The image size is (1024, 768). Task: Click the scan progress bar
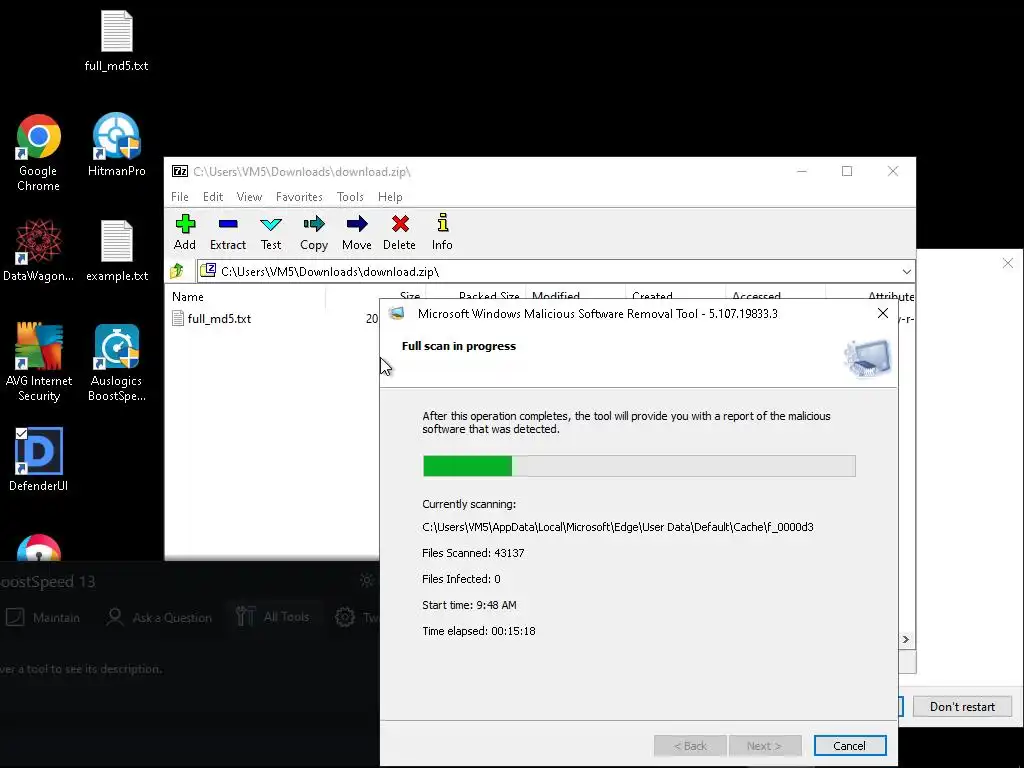click(x=639, y=466)
